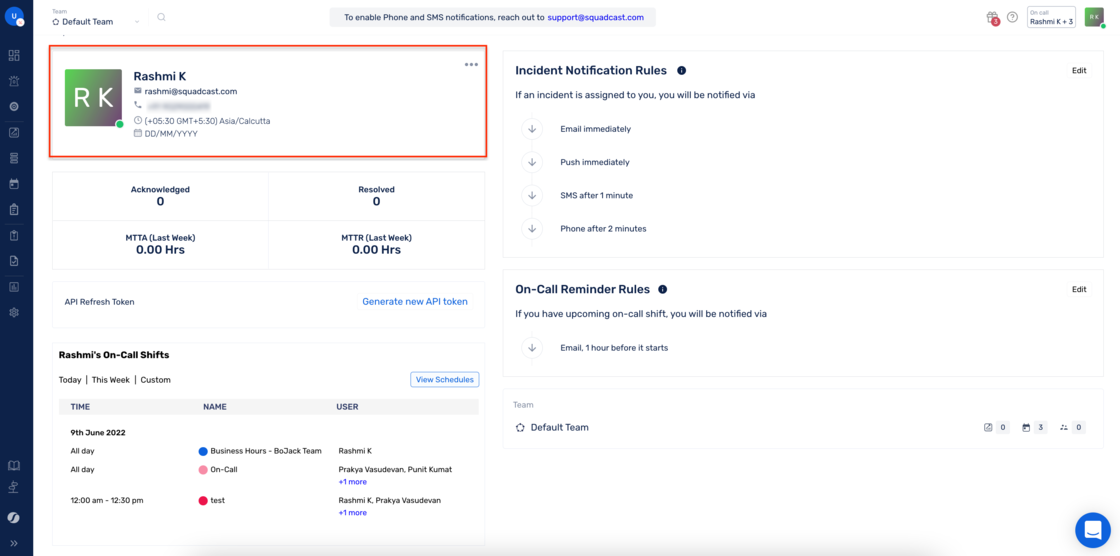This screenshot has width=1120, height=556.
Task: Click the Asia/Calcutta timezone text
Action: tap(207, 121)
